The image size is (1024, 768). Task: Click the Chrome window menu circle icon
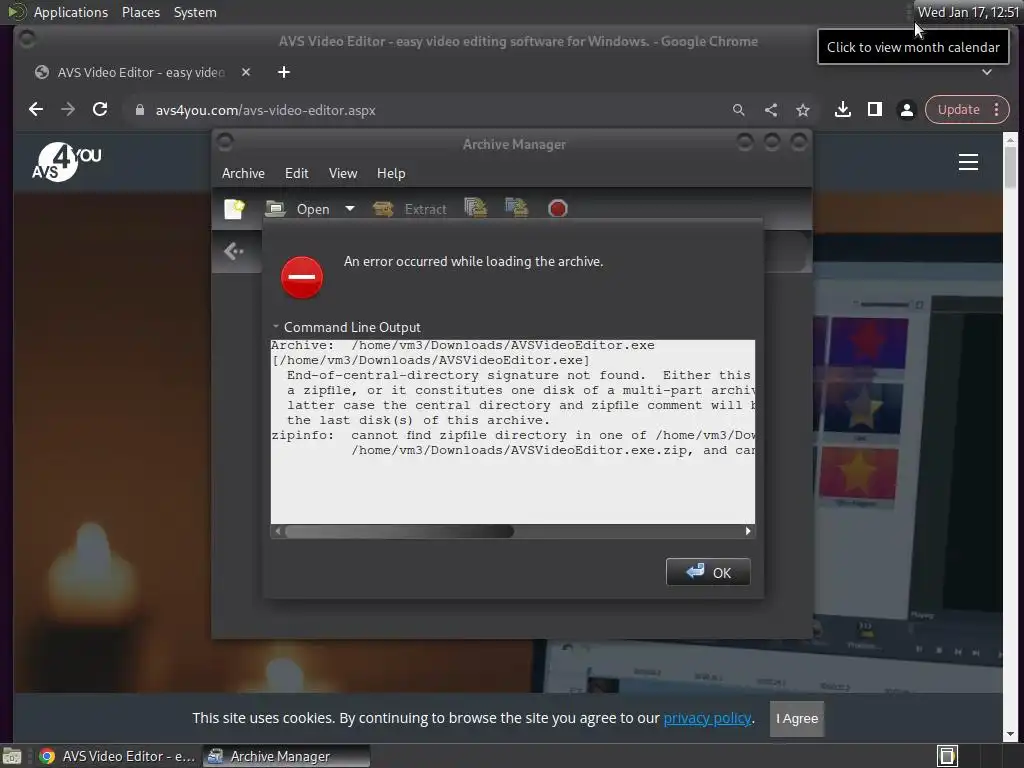coord(27,40)
